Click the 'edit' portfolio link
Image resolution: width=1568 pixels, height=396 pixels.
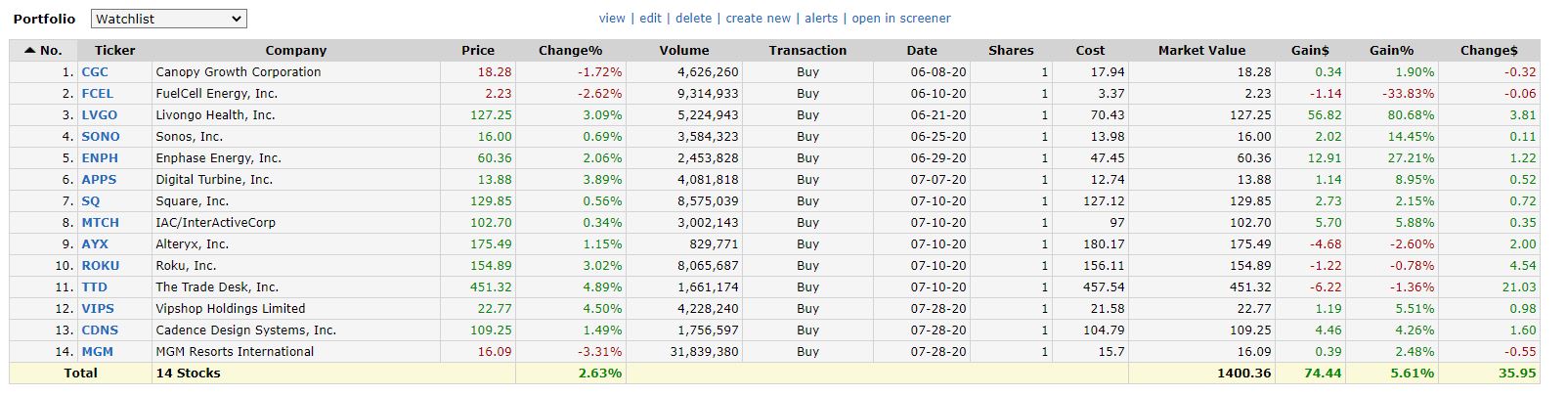pyautogui.click(x=650, y=19)
